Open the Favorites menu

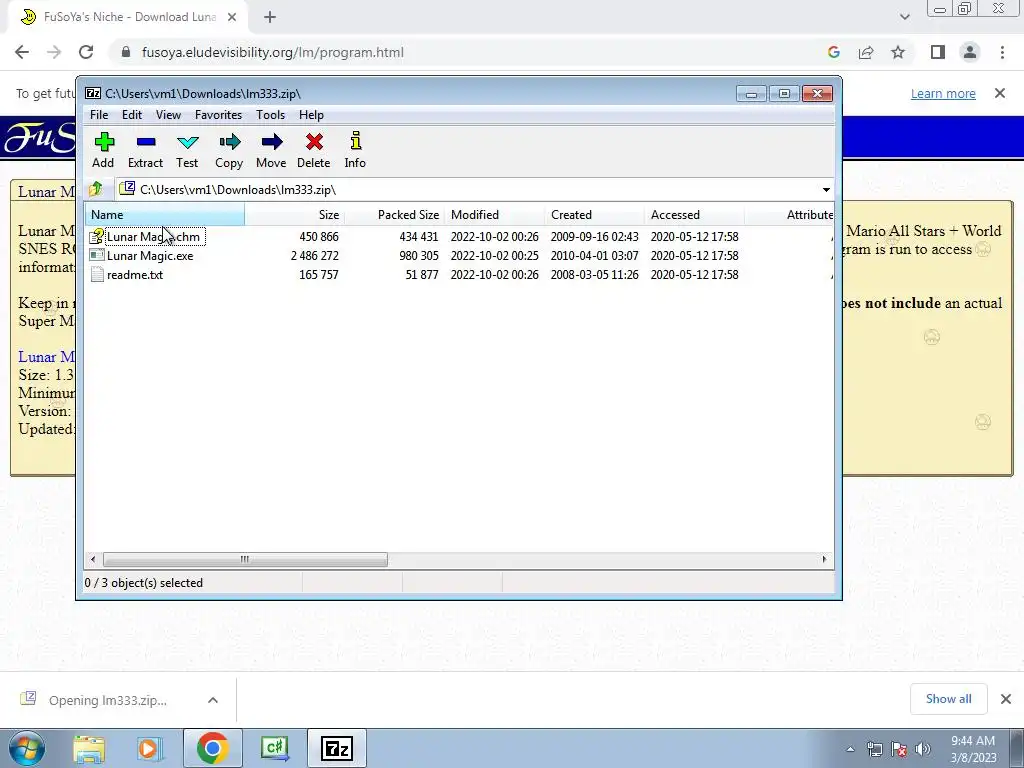tap(219, 115)
